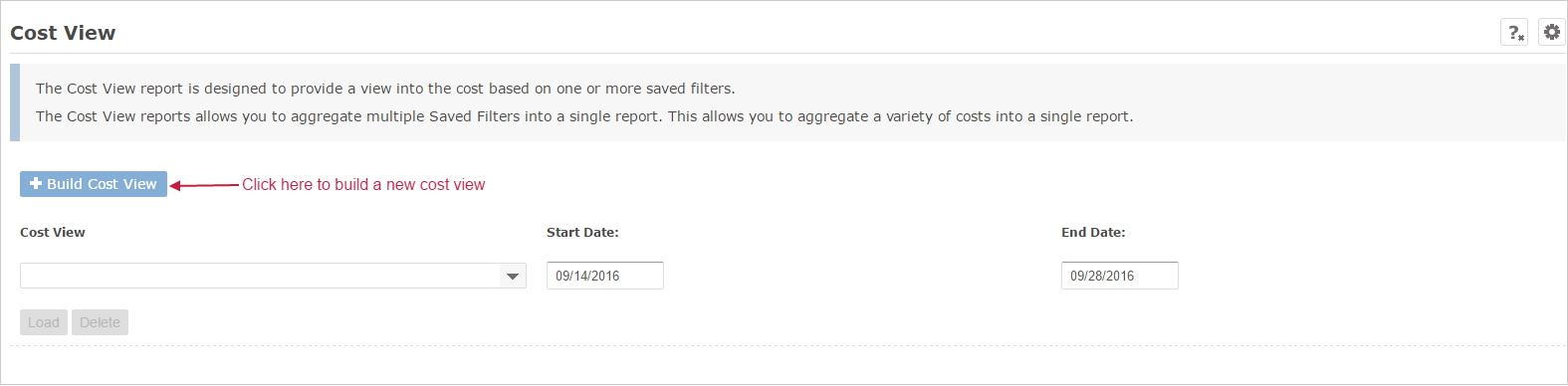This screenshot has width=1568, height=386.
Task: Click the bold Cost View label above dropdown
Action: (x=53, y=232)
